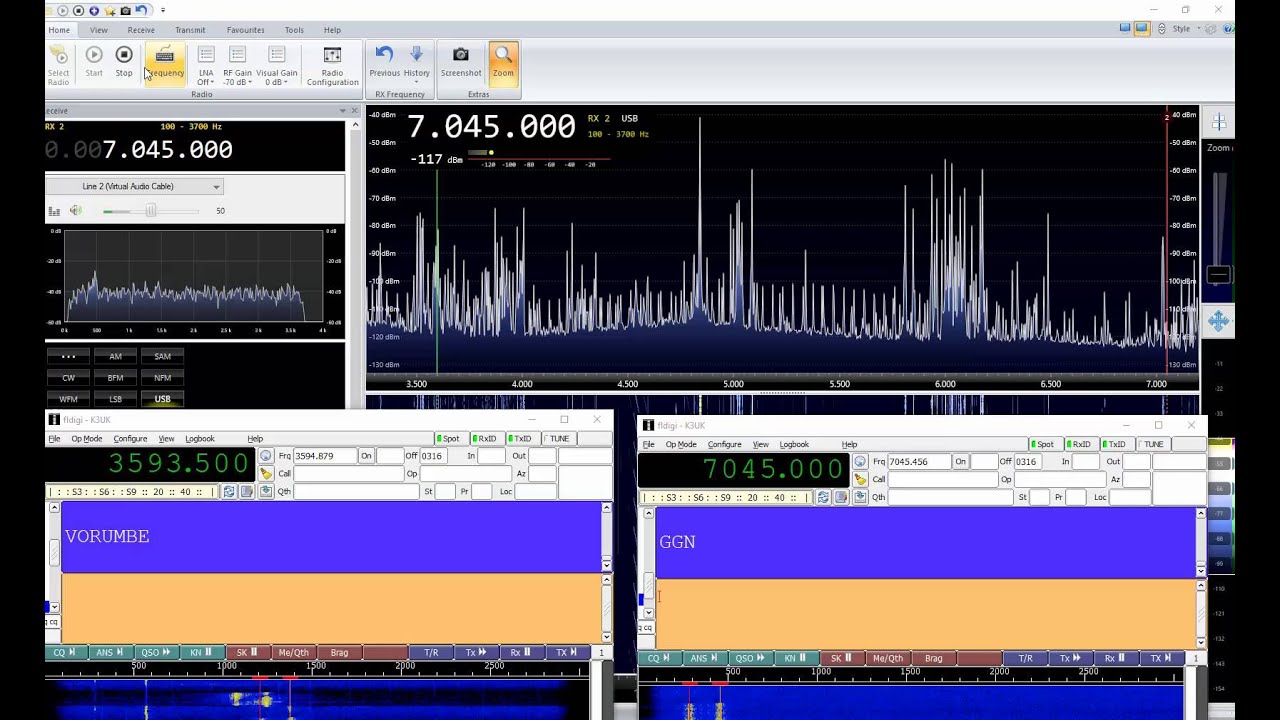Click globe QRZ lookup icon in right fldigi
Image resolution: width=1280 pixels, height=720 pixels.
[x=859, y=462]
